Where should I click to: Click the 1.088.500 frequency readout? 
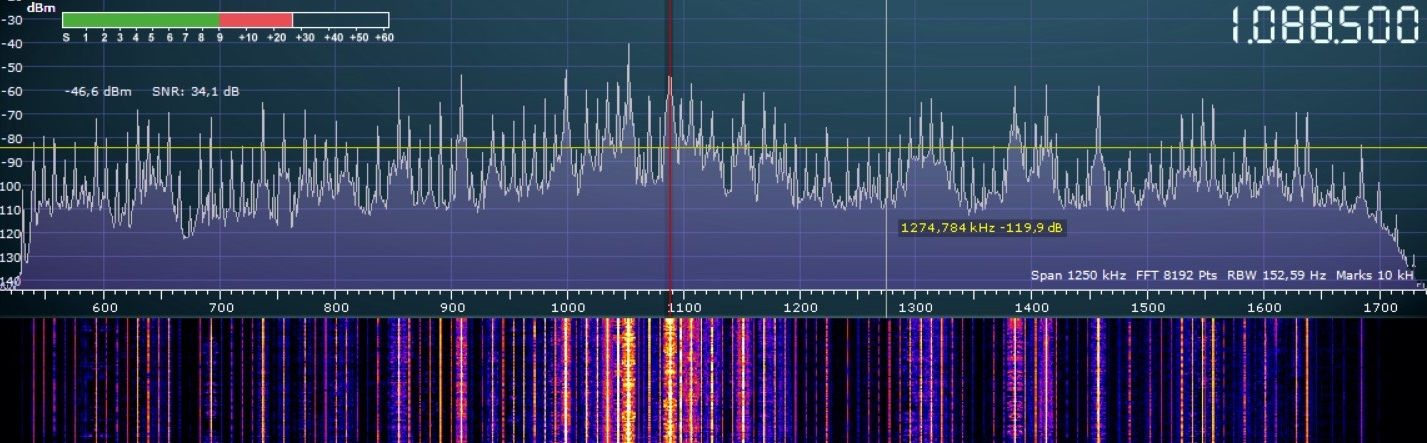click(1323, 27)
